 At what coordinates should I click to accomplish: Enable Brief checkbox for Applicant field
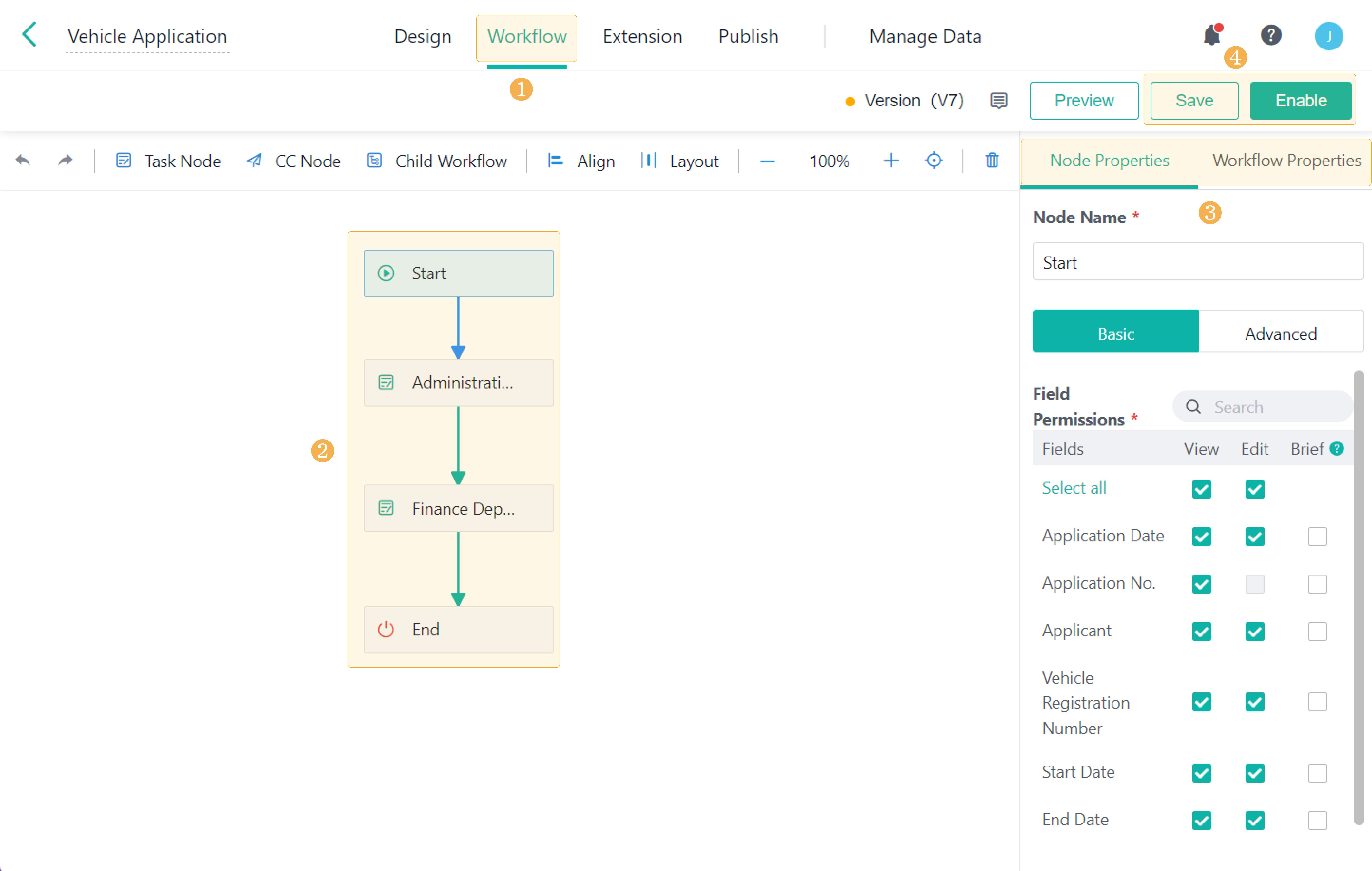coord(1317,631)
